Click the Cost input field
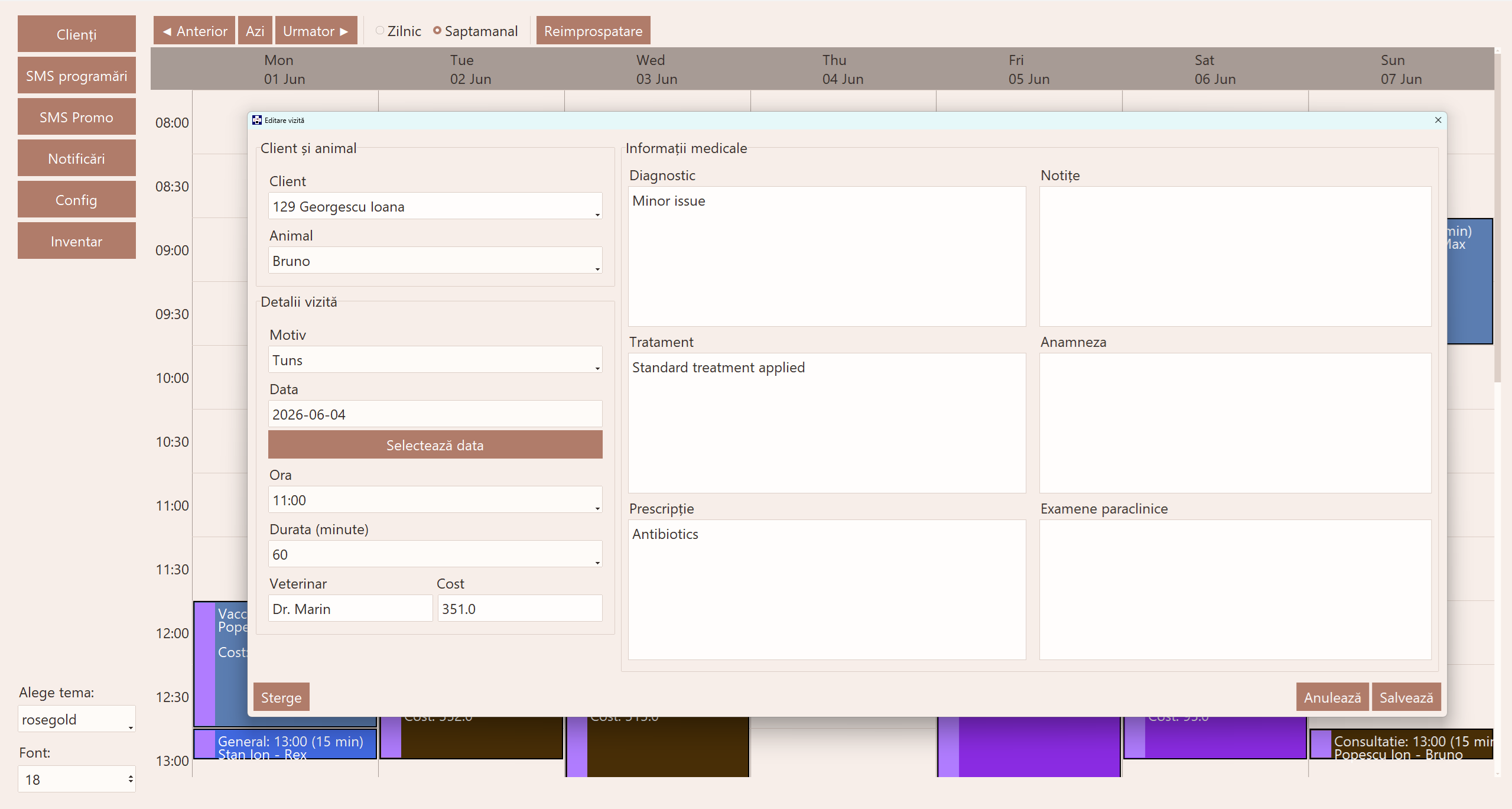 click(520, 609)
